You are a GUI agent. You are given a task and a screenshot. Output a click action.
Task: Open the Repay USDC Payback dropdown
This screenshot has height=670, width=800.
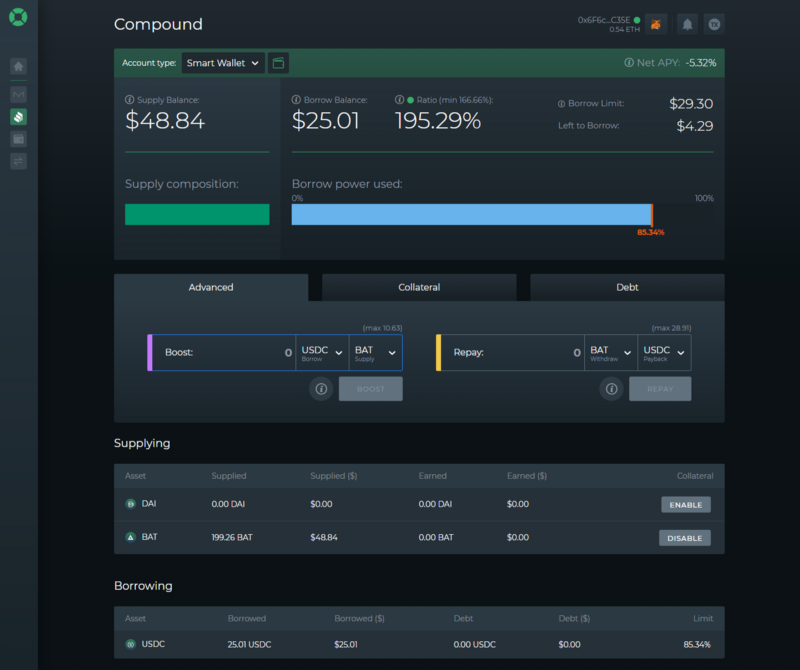[x=664, y=353]
